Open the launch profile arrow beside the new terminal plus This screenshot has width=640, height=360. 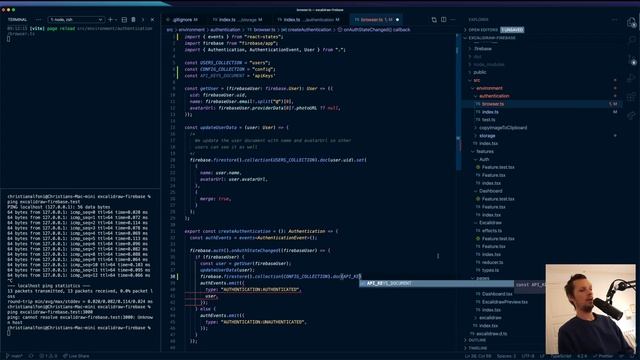116,20
